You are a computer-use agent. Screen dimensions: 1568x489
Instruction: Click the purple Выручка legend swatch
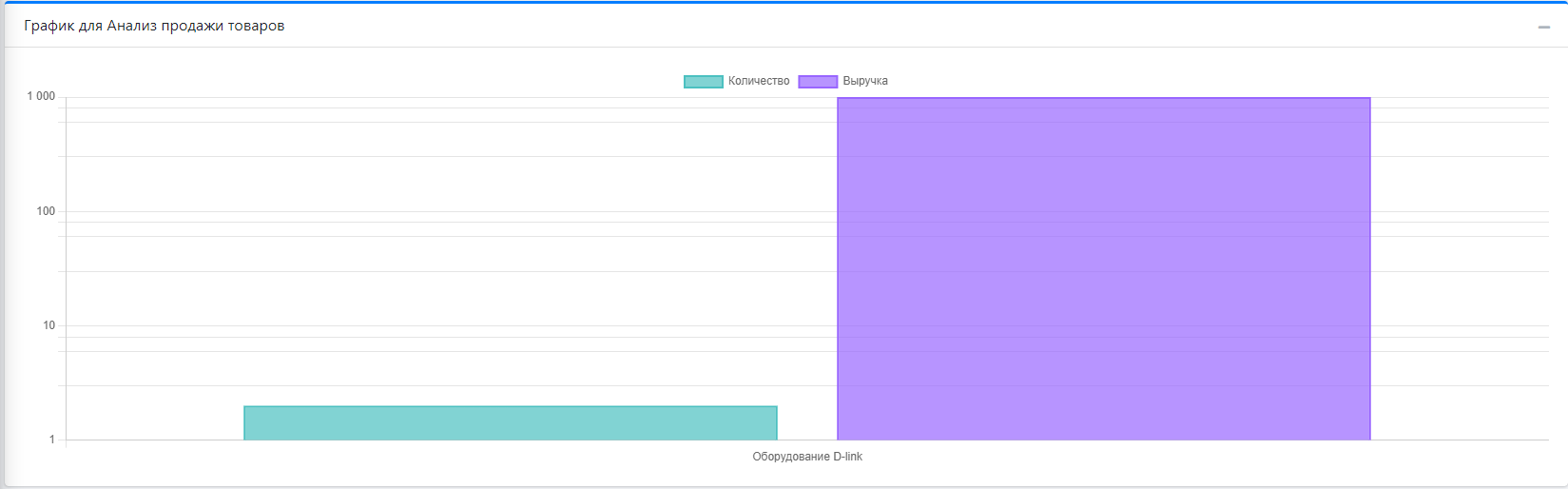point(817,82)
